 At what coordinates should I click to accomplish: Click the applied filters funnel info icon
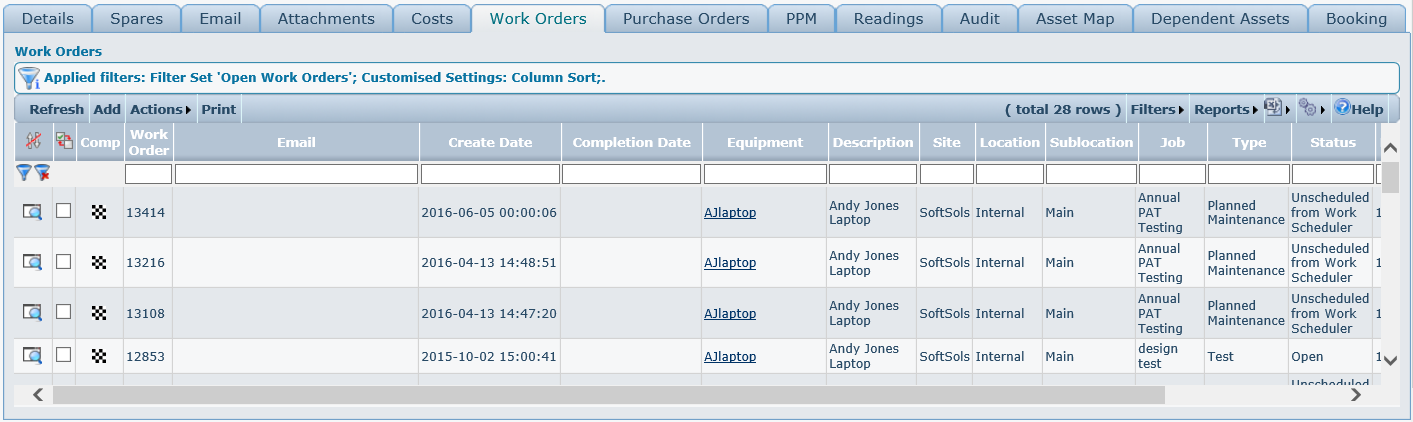click(x=29, y=78)
